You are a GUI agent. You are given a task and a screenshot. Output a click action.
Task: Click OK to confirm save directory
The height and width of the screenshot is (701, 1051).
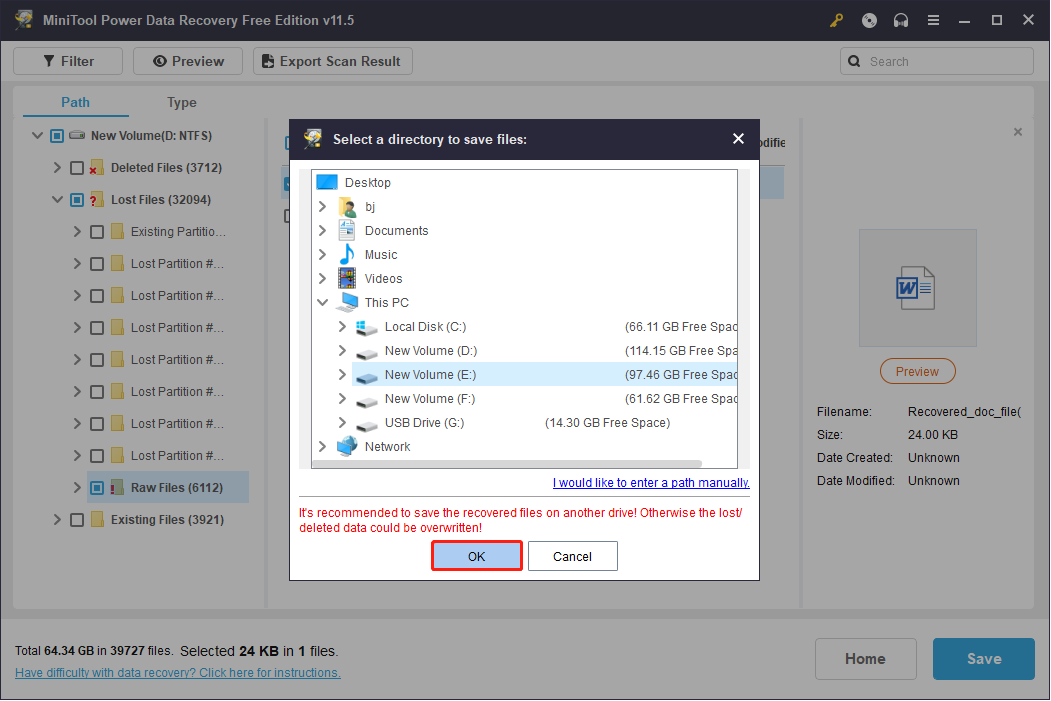(x=477, y=556)
